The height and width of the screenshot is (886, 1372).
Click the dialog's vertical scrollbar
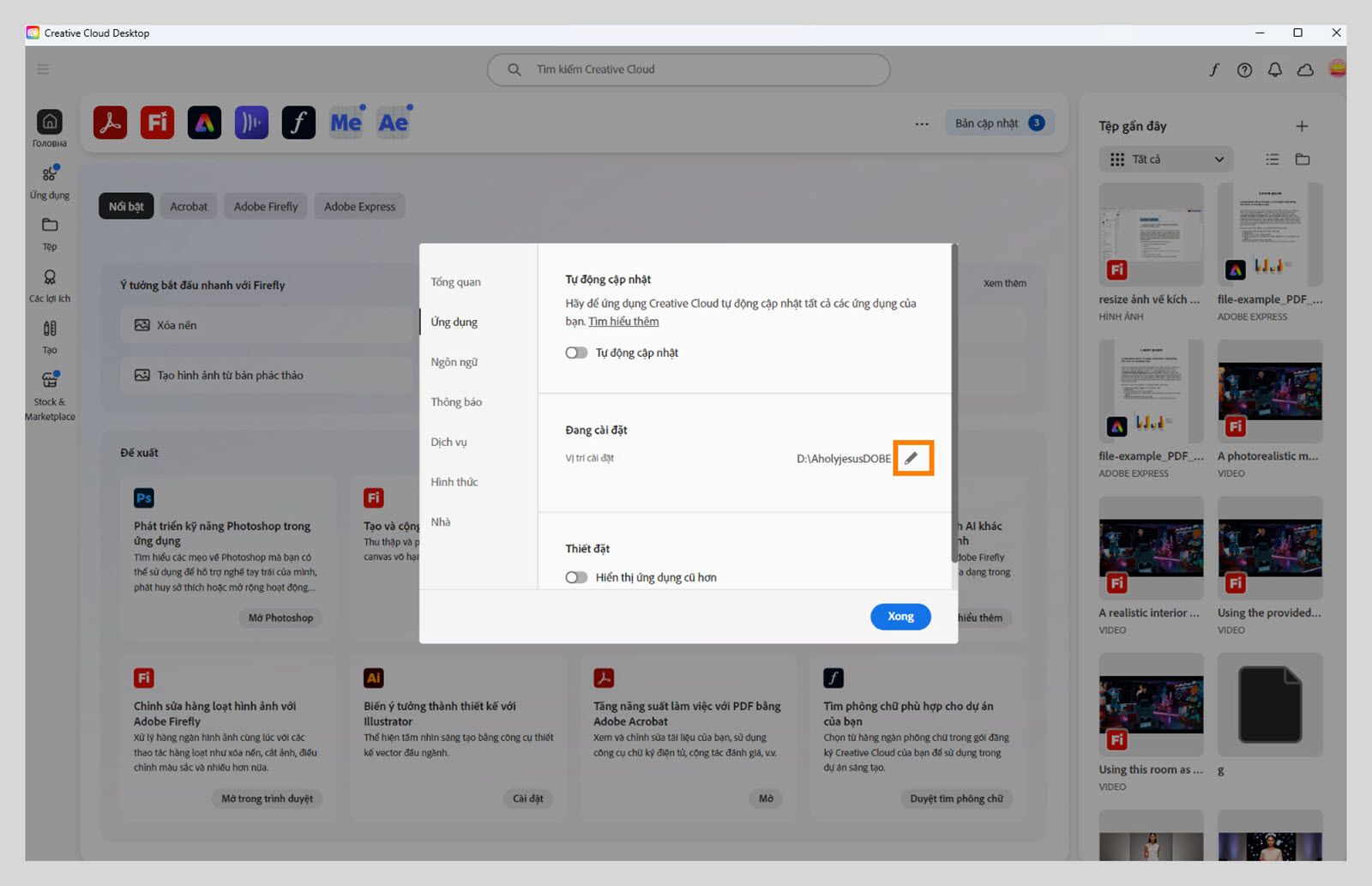pos(954,403)
